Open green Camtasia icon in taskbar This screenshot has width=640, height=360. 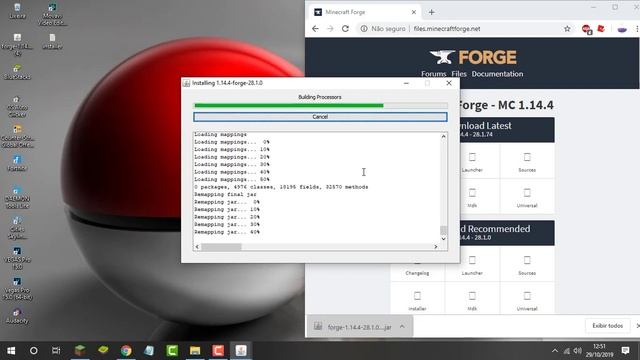point(172,351)
